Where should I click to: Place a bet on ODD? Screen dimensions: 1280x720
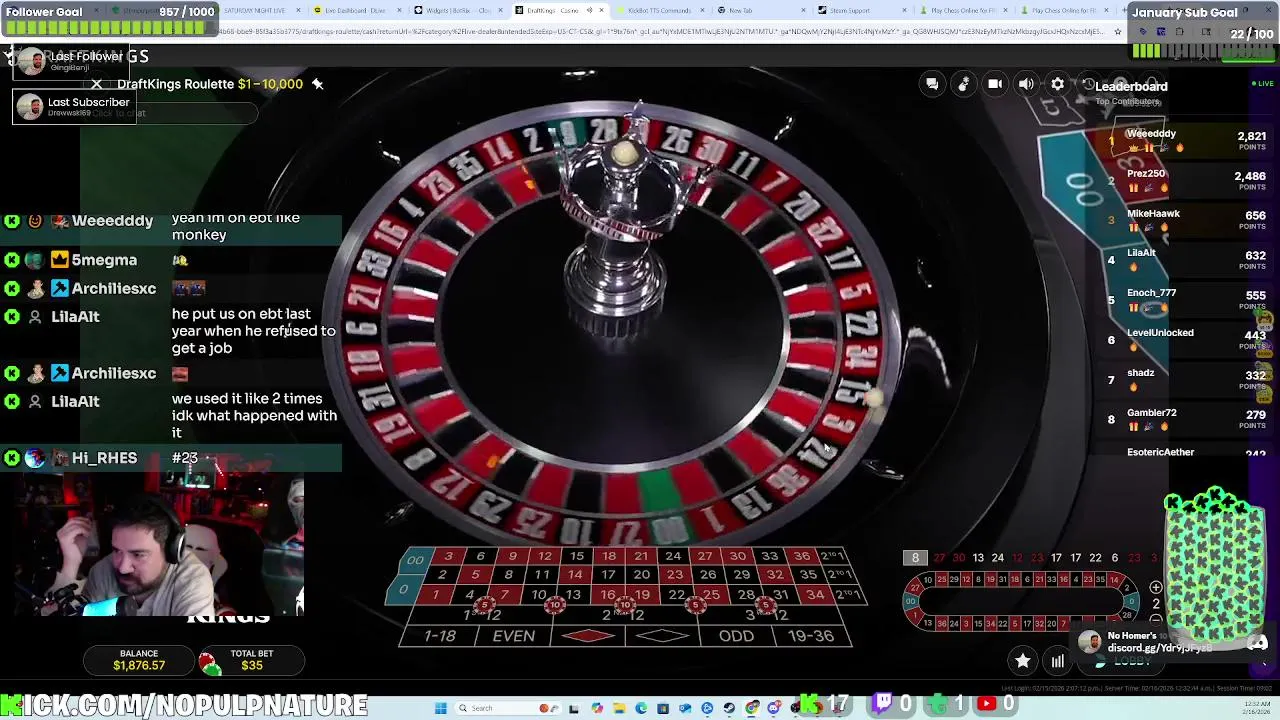click(x=736, y=636)
